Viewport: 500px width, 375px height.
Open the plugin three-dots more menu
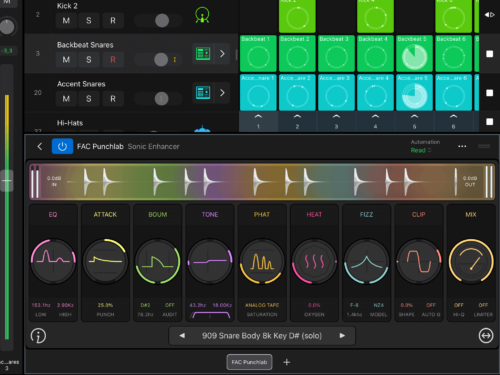click(x=462, y=146)
